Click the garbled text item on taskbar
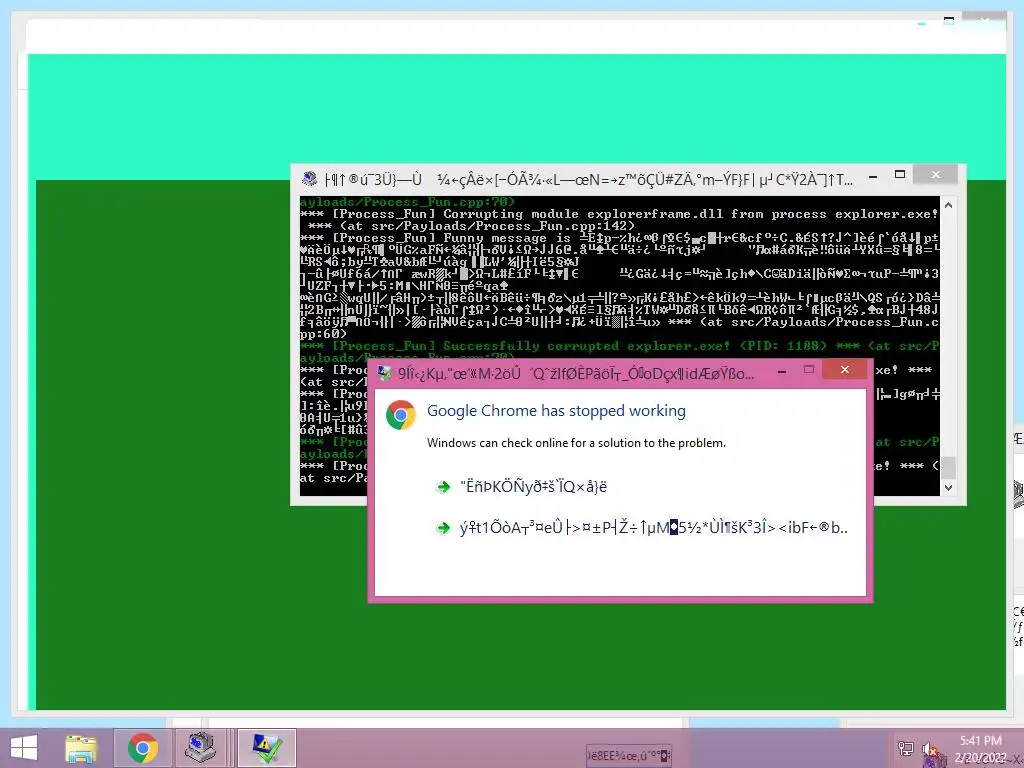1024x768 pixels. [628, 756]
